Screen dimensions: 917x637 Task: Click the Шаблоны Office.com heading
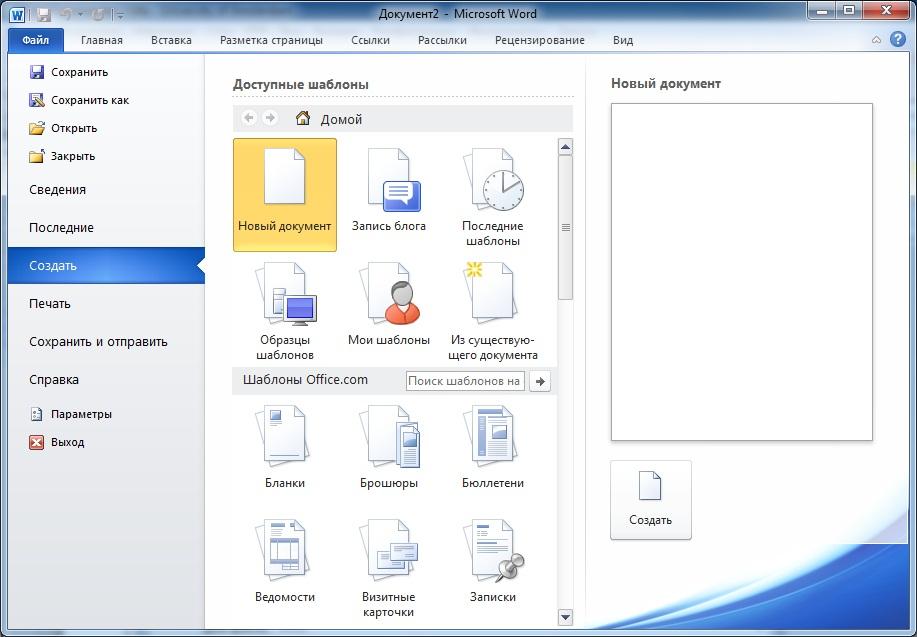click(x=305, y=380)
